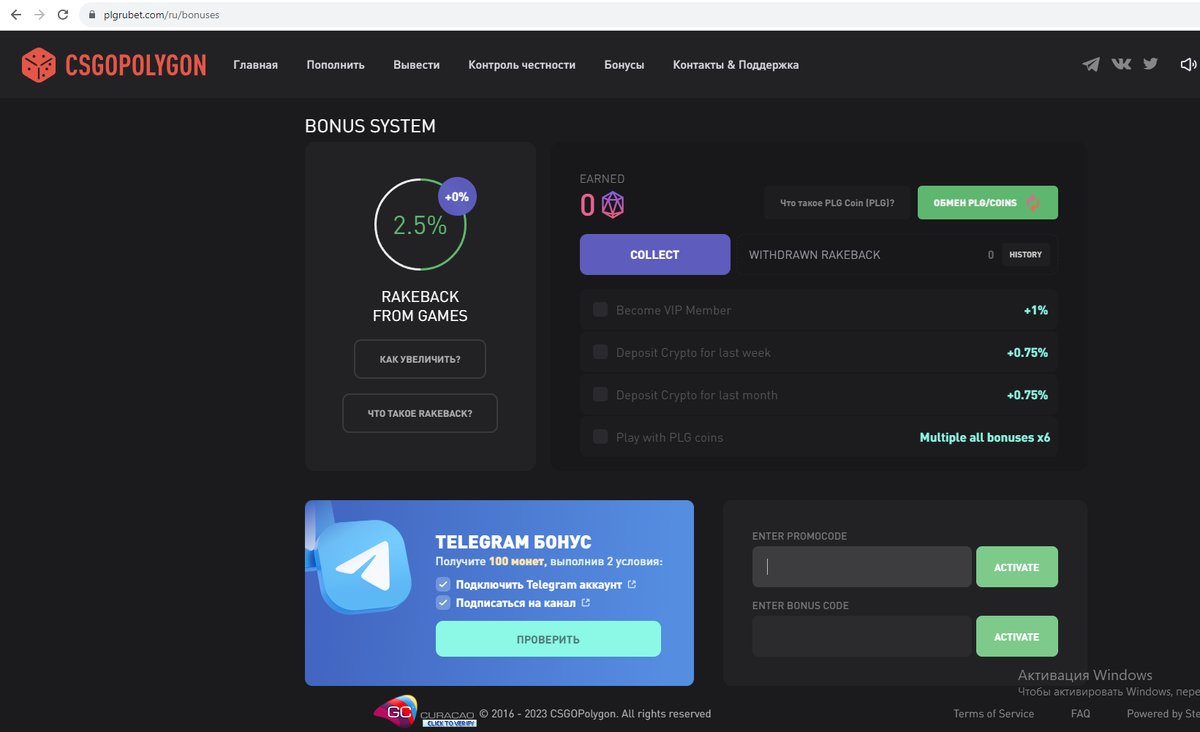Go back using browser back arrow
The height and width of the screenshot is (732, 1200).
(x=15, y=15)
